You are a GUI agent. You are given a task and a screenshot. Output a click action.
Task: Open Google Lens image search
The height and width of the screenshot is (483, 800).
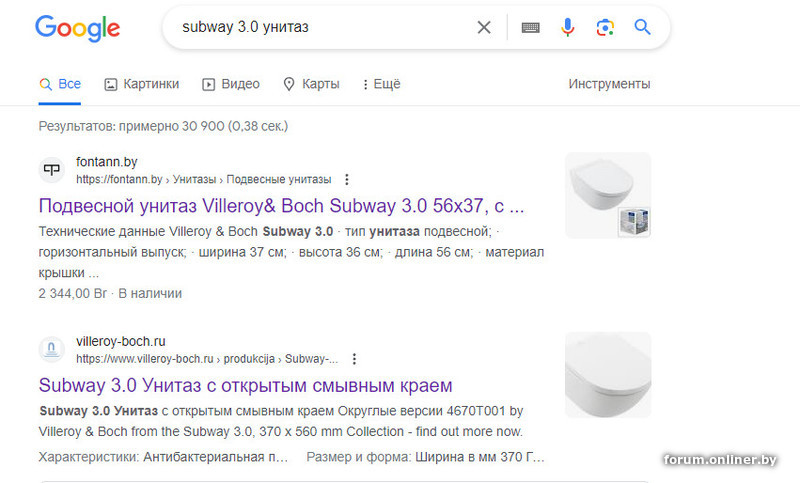tap(605, 28)
